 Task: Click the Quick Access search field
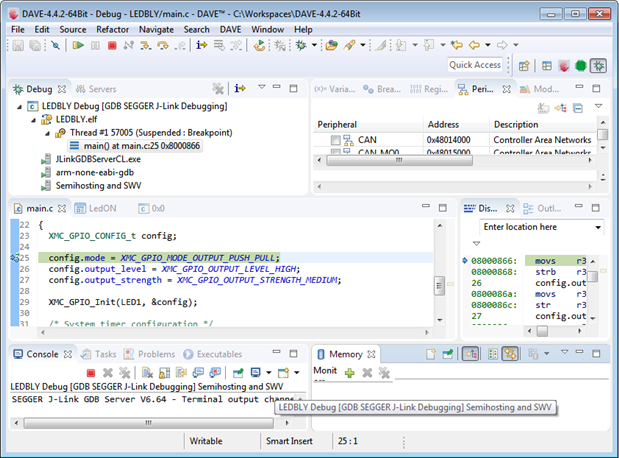click(475, 65)
